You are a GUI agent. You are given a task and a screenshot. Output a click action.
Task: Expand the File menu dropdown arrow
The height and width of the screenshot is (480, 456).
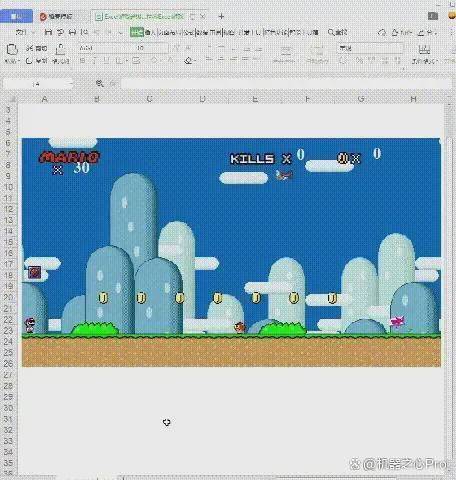tap(33, 33)
